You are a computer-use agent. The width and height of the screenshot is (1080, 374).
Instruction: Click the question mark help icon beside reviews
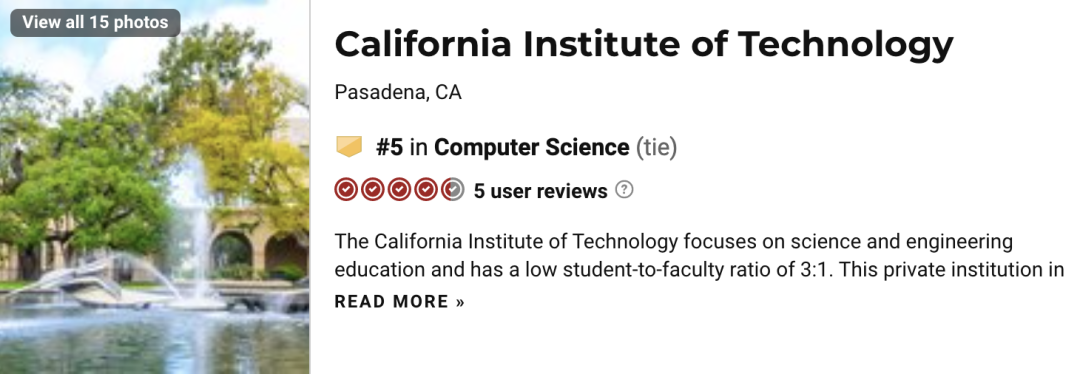tap(624, 189)
